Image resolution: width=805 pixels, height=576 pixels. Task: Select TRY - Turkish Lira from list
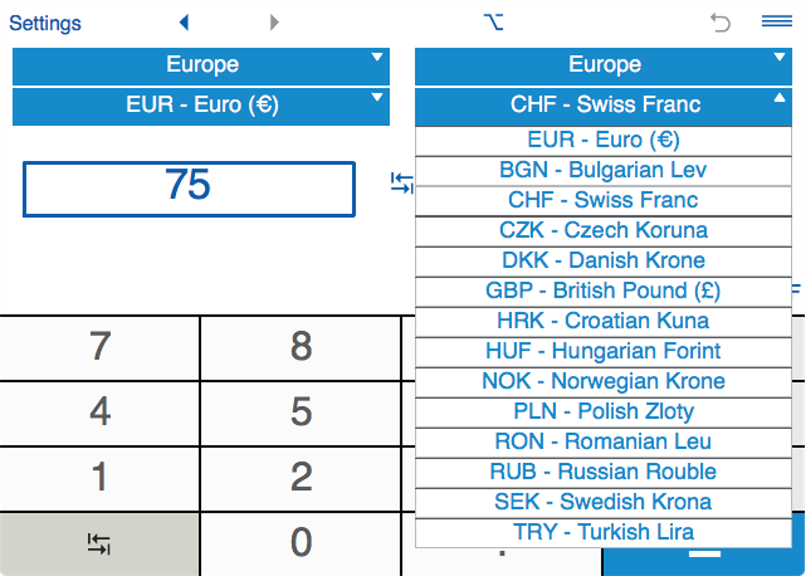[603, 532]
